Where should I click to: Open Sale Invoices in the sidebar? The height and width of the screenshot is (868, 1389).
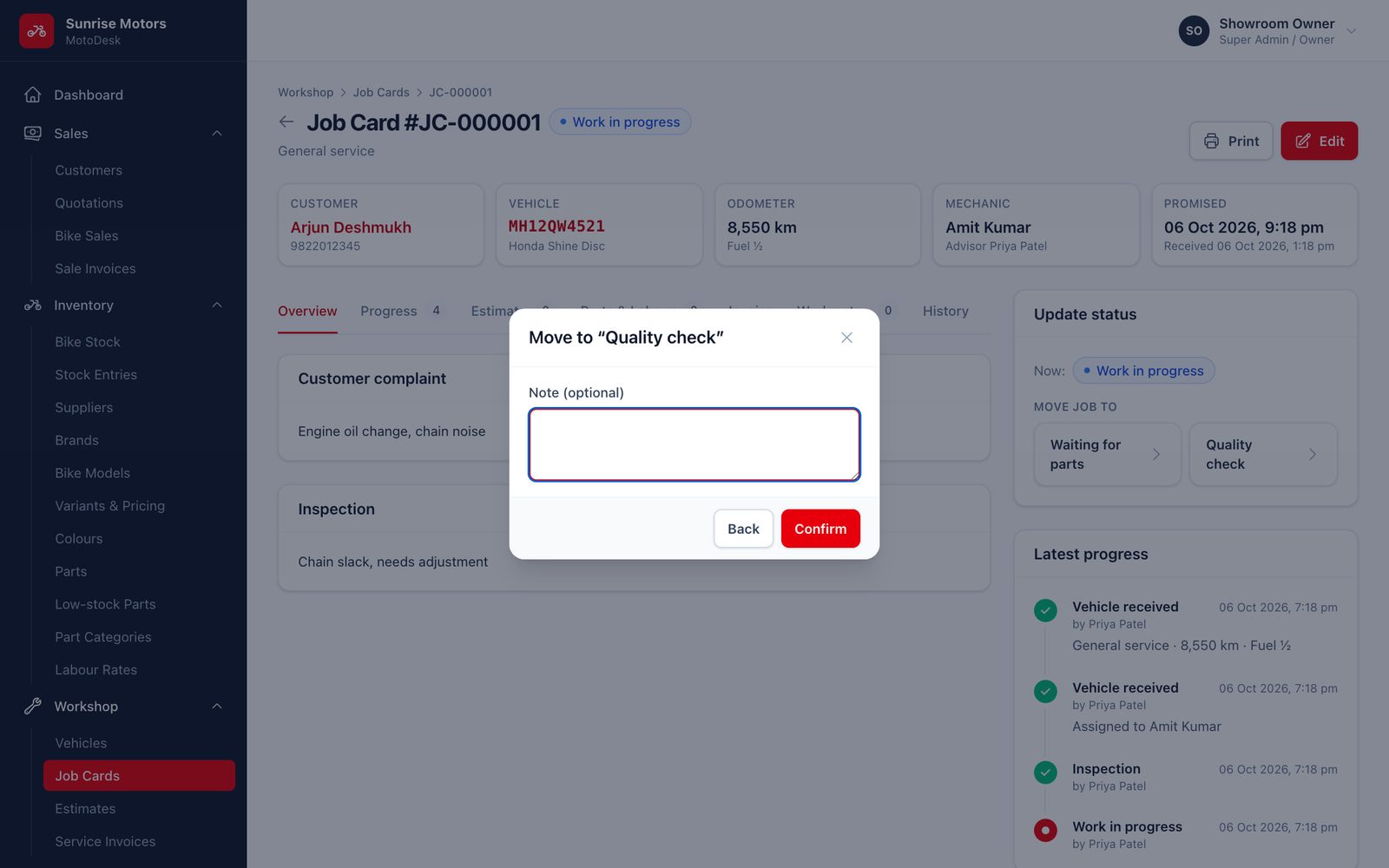tap(95, 269)
